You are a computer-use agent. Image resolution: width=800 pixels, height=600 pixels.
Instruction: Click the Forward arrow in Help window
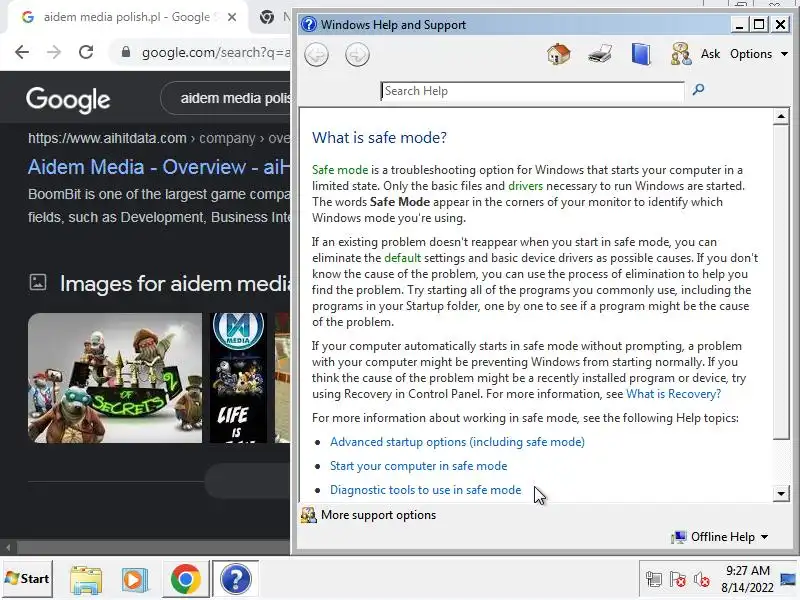pyautogui.click(x=357, y=55)
